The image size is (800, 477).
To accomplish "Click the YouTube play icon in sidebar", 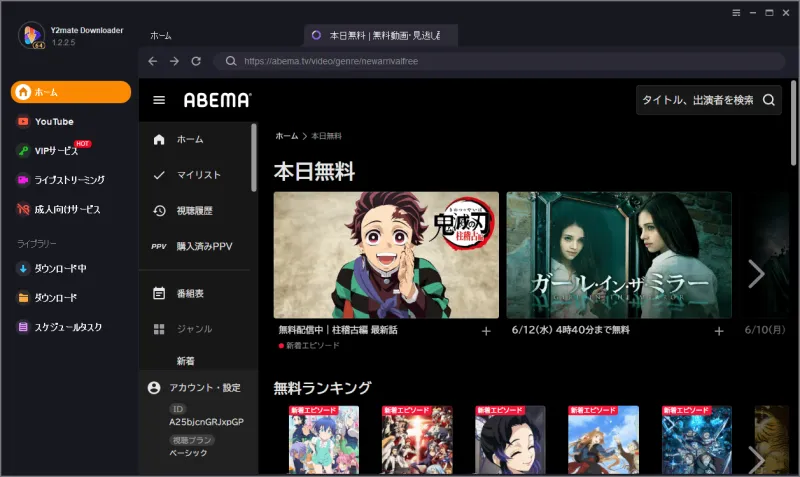I will pyautogui.click(x=23, y=121).
